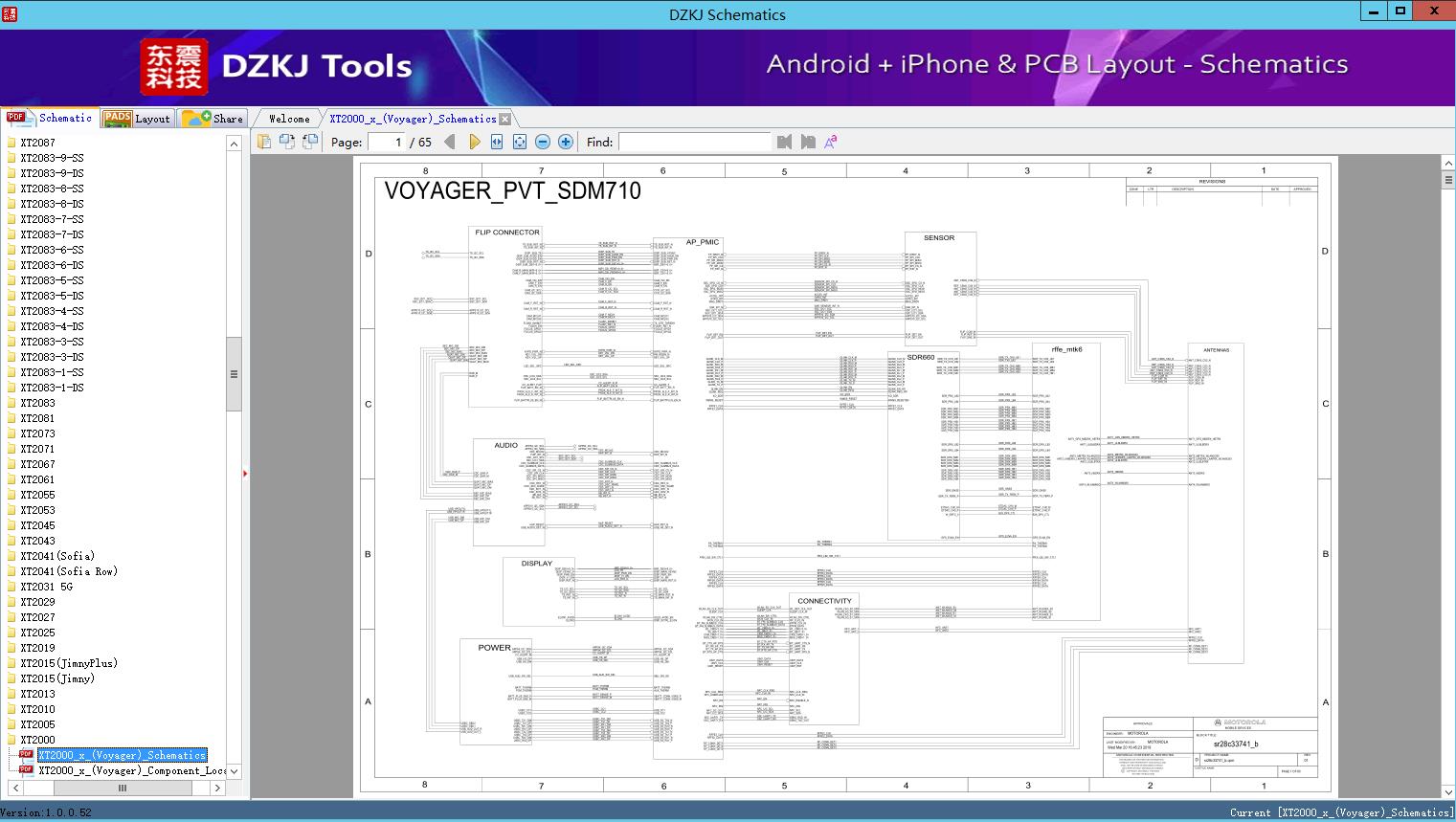
Task: Open the Welcome document tab
Action: pos(289,119)
